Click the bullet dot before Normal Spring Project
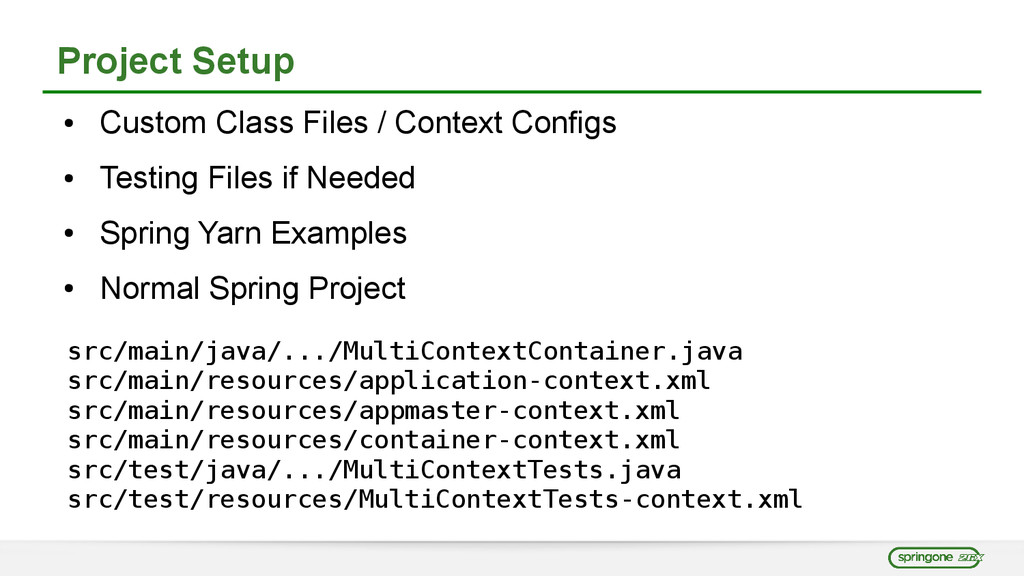The height and width of the screenshot is (576, 1024). click(69, 291)
